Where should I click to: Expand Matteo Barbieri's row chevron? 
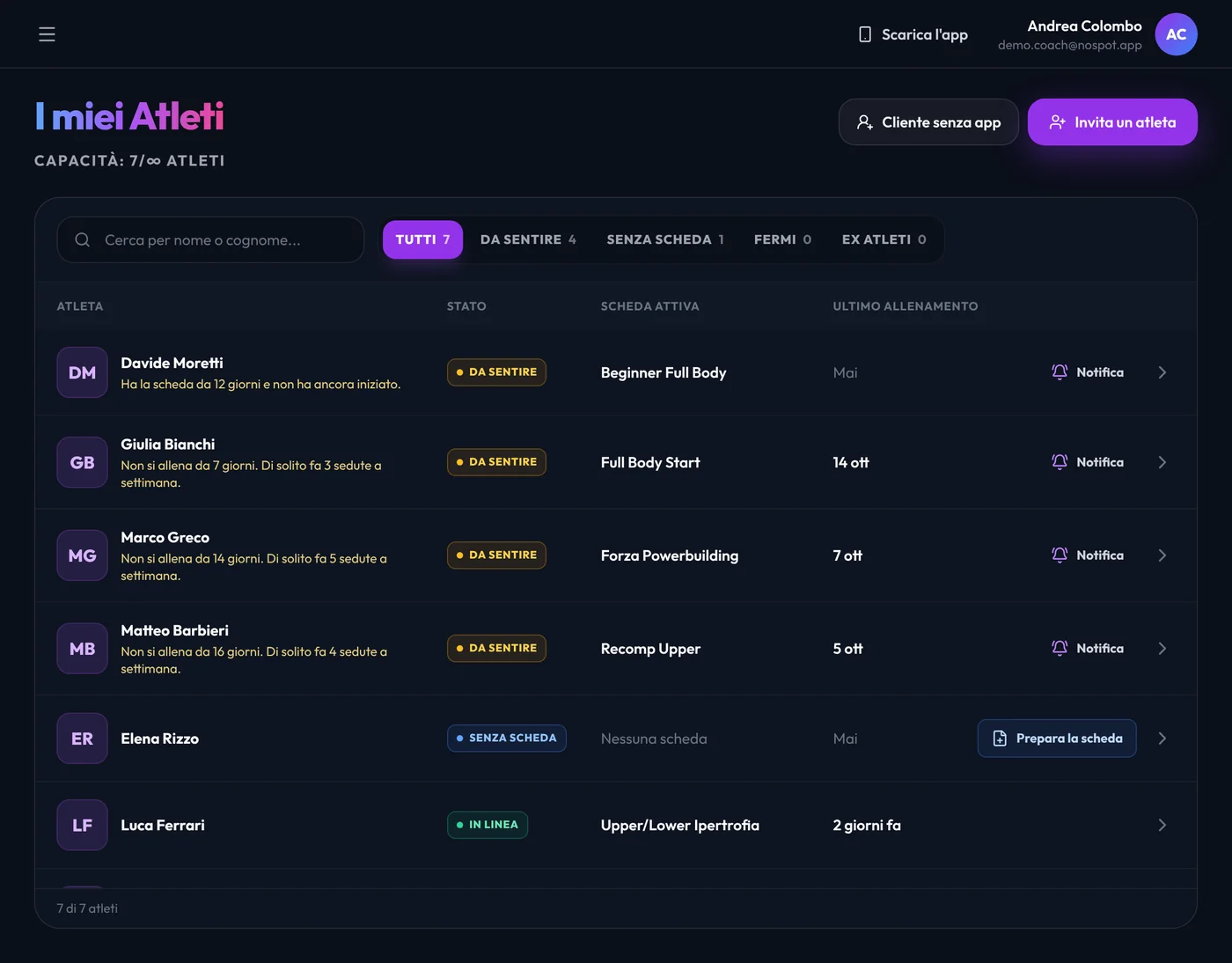tap(1162, 649)
